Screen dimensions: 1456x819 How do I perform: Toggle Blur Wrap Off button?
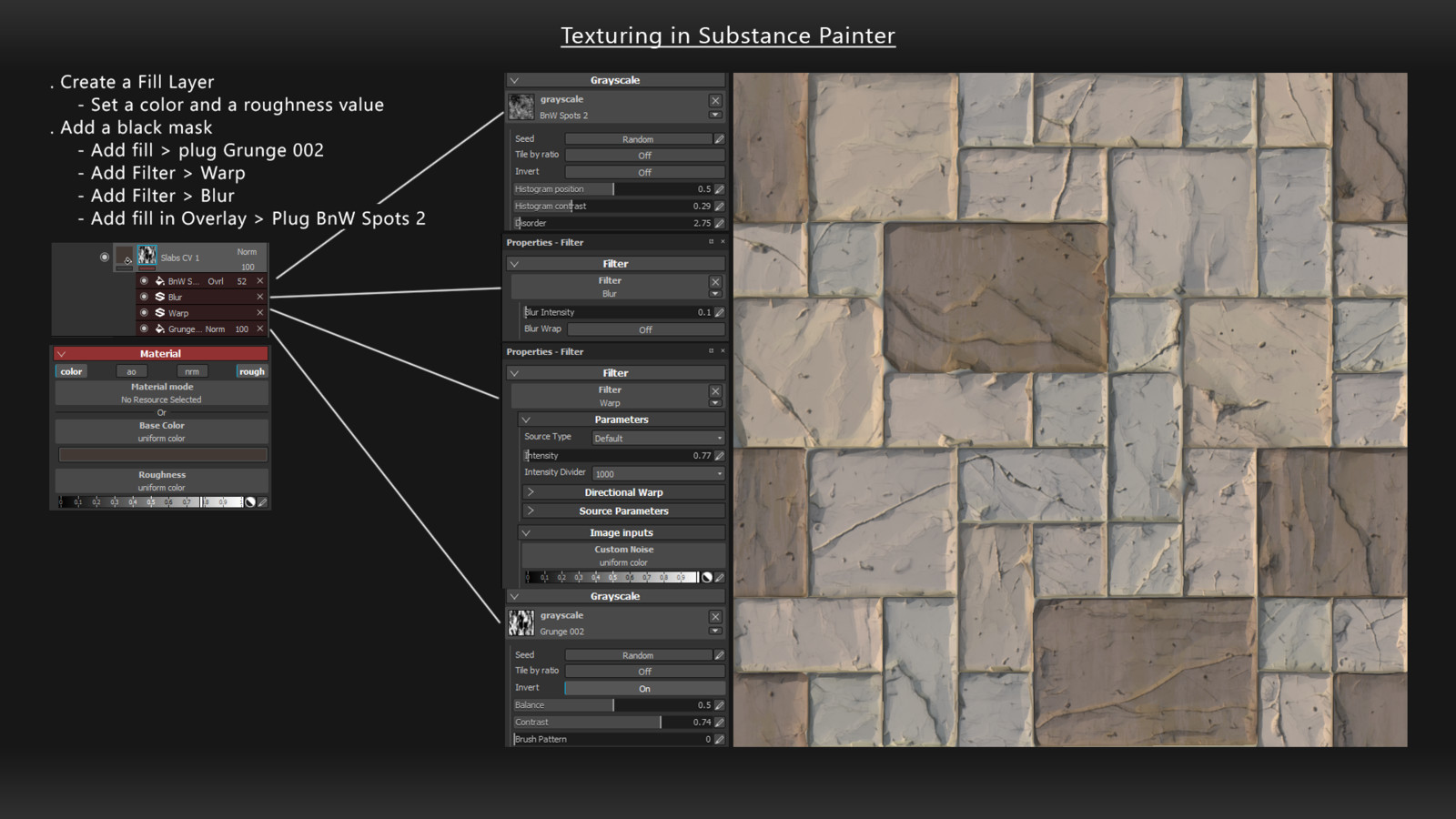(x=646, y=329)
